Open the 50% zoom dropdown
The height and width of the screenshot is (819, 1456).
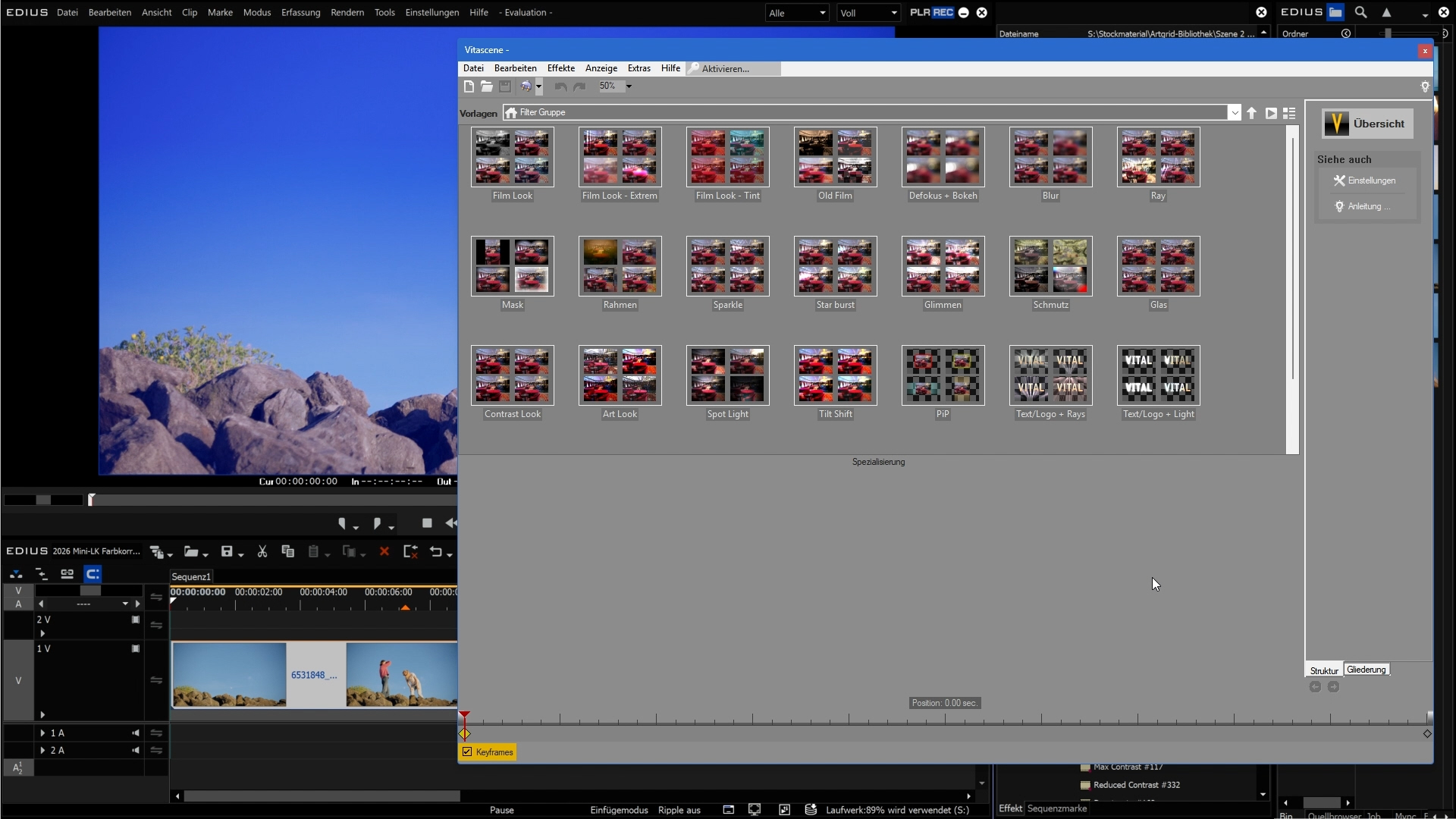coord(629,86)
